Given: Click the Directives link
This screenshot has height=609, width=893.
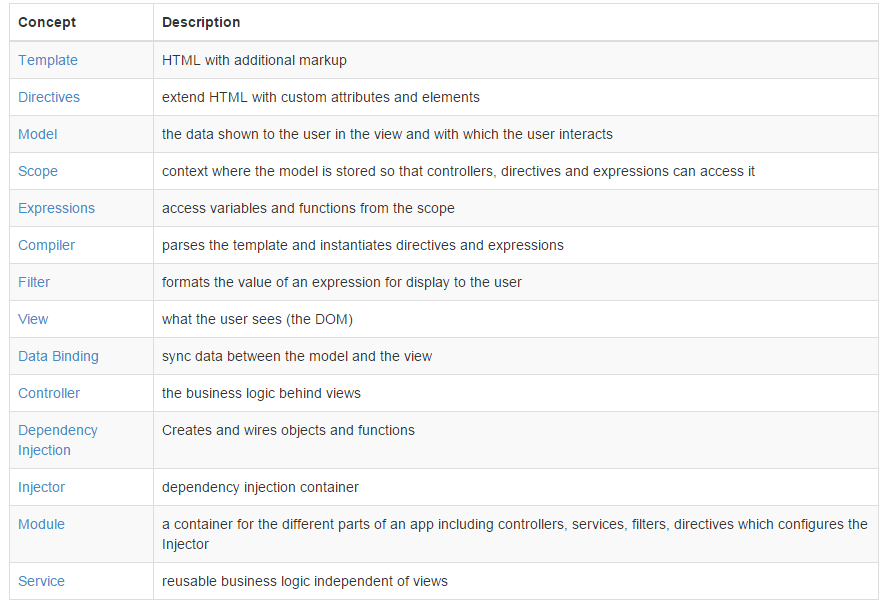Looking at the screenshot, I should (x=49, y=97).
